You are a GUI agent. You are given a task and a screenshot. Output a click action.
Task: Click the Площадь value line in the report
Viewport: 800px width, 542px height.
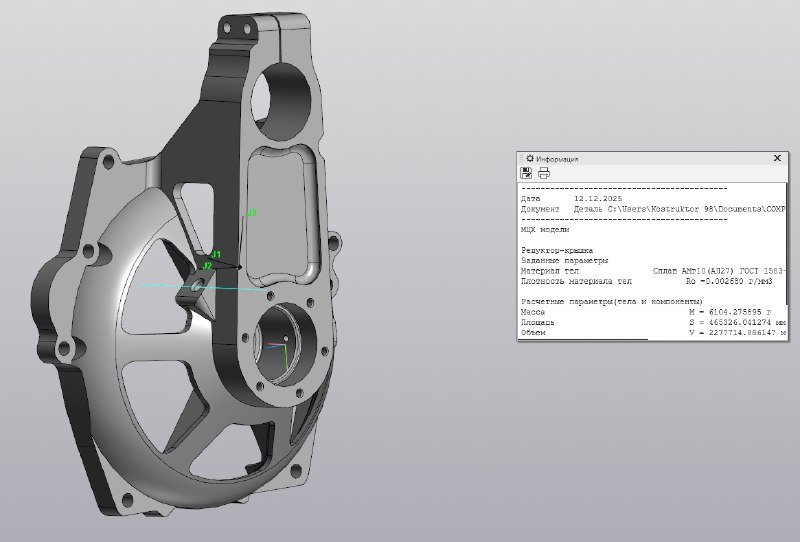(650, 322)
